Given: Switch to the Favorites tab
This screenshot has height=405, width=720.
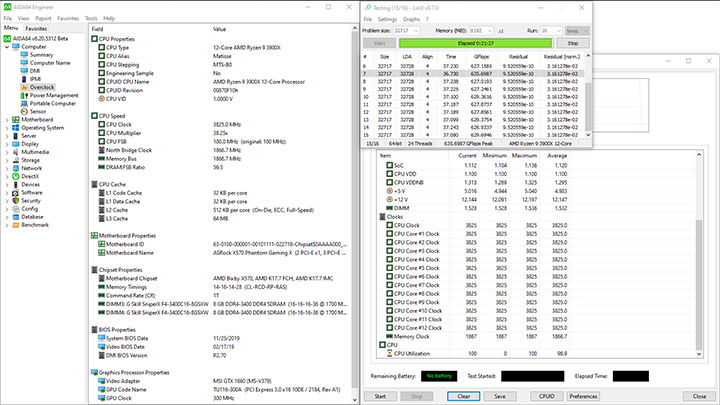Looking at the screenshot, I should click(x=36, y=29).
